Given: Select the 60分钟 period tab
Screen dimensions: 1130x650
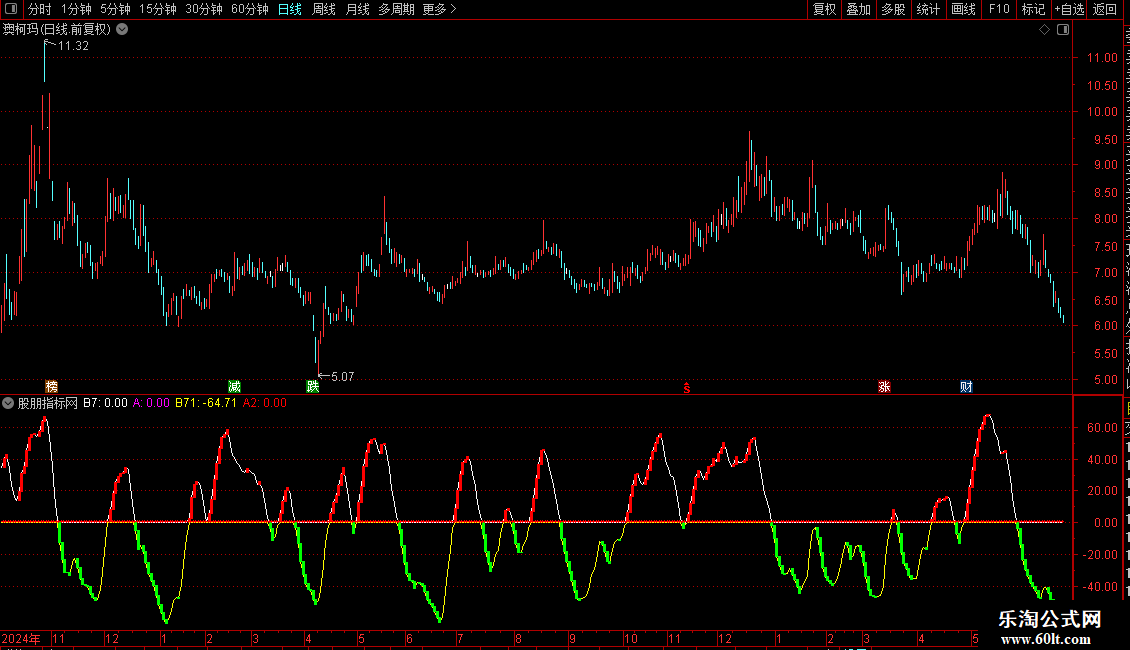Looking at the screenshot, I should tap(249, 9).
